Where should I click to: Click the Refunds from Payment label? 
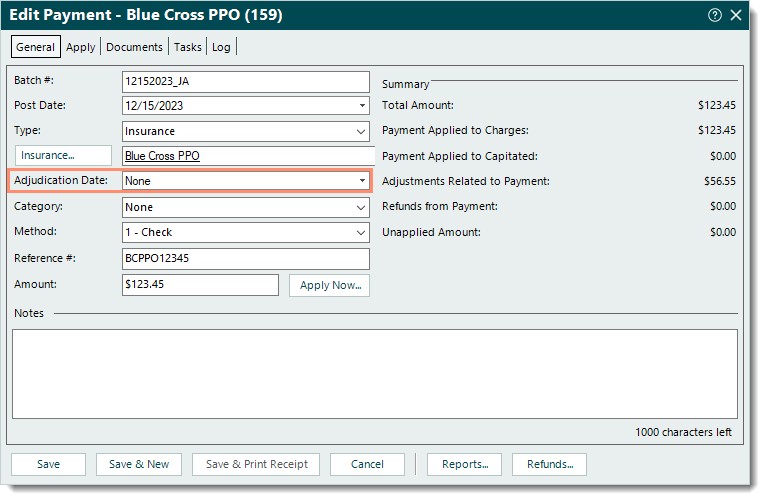[x=440, y=206]
